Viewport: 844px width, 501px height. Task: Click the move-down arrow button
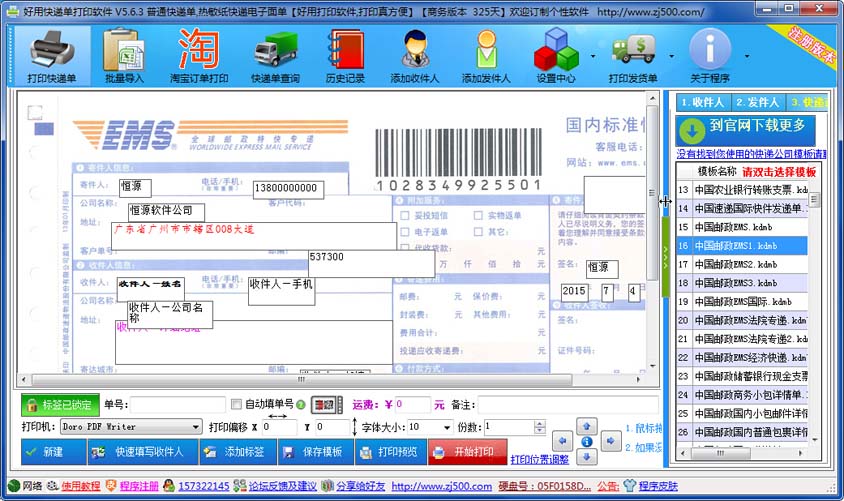pyautogui.click(x=587, y=457)
